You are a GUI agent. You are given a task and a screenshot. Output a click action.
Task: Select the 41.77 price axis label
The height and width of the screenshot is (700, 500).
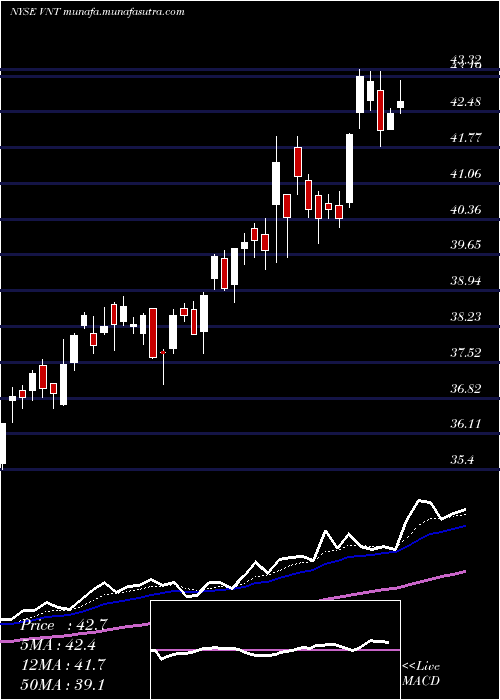466,138
